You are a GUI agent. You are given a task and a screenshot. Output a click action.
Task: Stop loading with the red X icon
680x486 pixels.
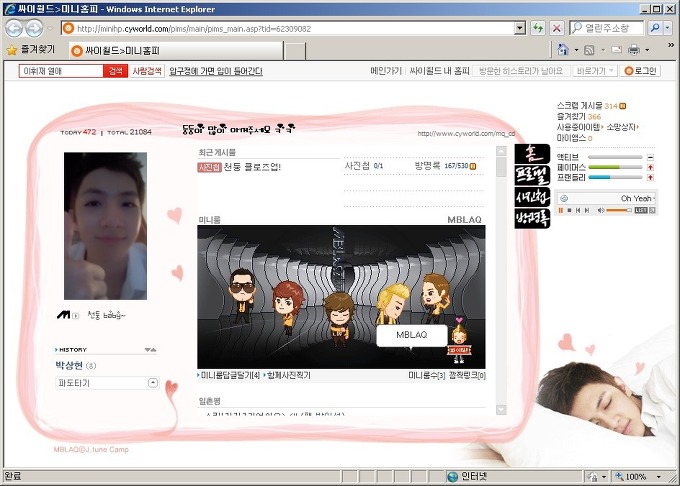click(x=556, y=29)
